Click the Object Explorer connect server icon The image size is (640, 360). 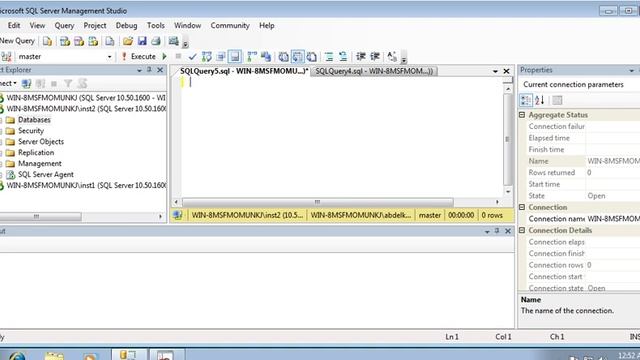(27, 84)
